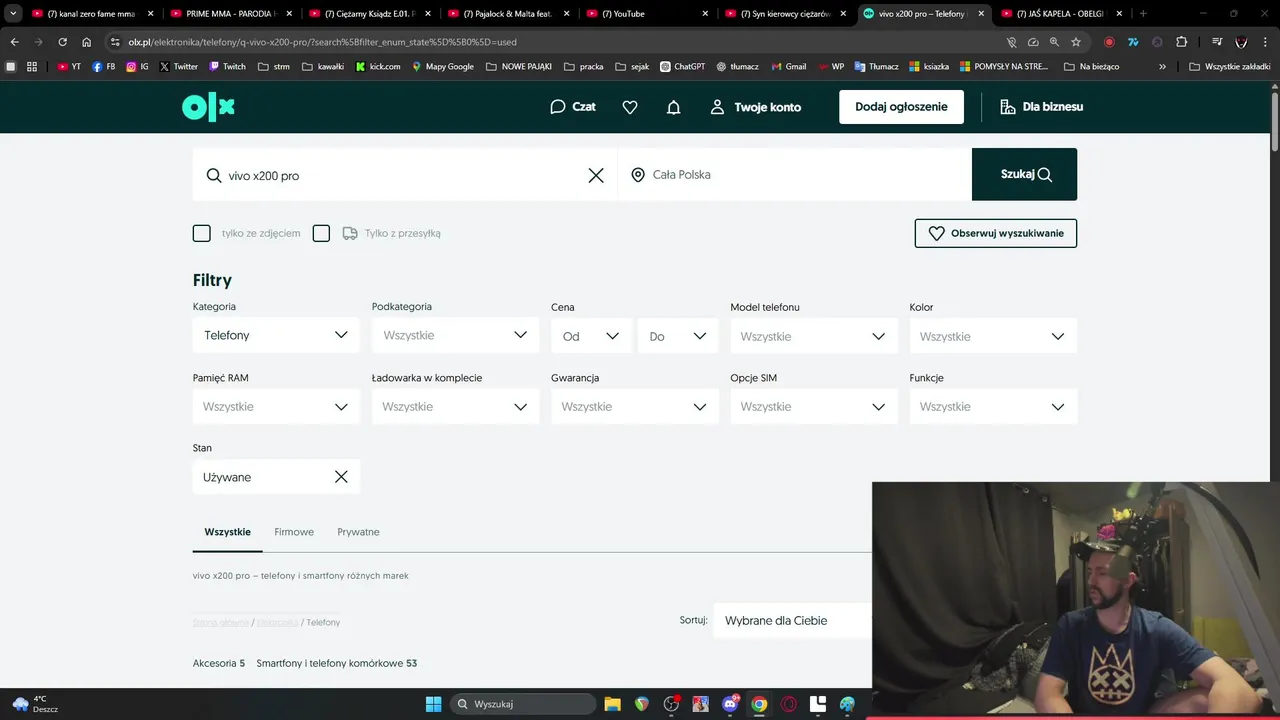1280x720 pixels.
Task: Open File Explorer from taskbar
Action: pyautogui.click(x=612, y=704)
